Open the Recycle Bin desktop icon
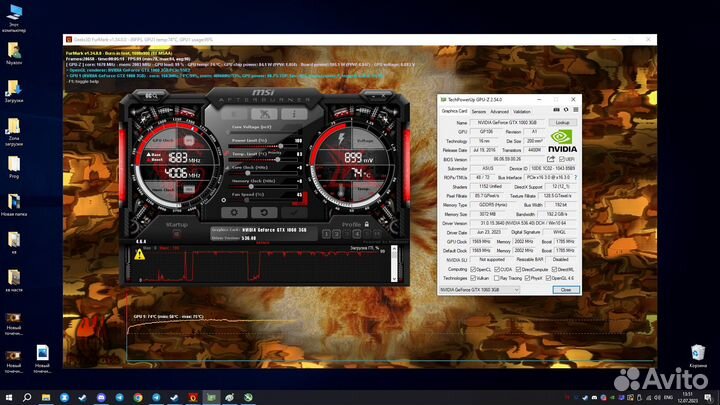Image resolution: width=720 pixels, height=405 pixels. point(698,356)
